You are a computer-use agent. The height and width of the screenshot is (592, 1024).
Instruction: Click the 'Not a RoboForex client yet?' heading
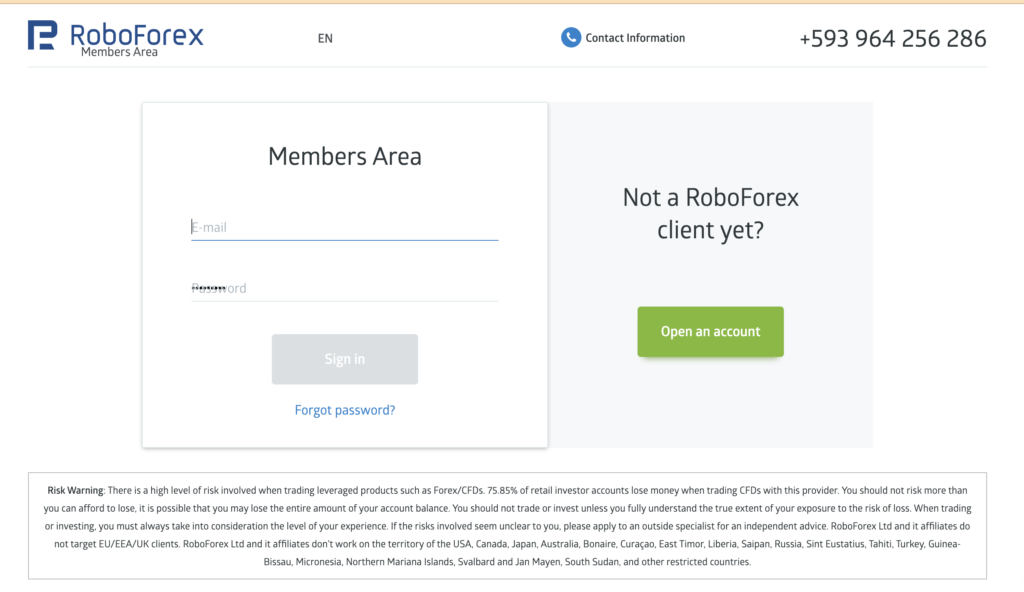pos(711,214)
